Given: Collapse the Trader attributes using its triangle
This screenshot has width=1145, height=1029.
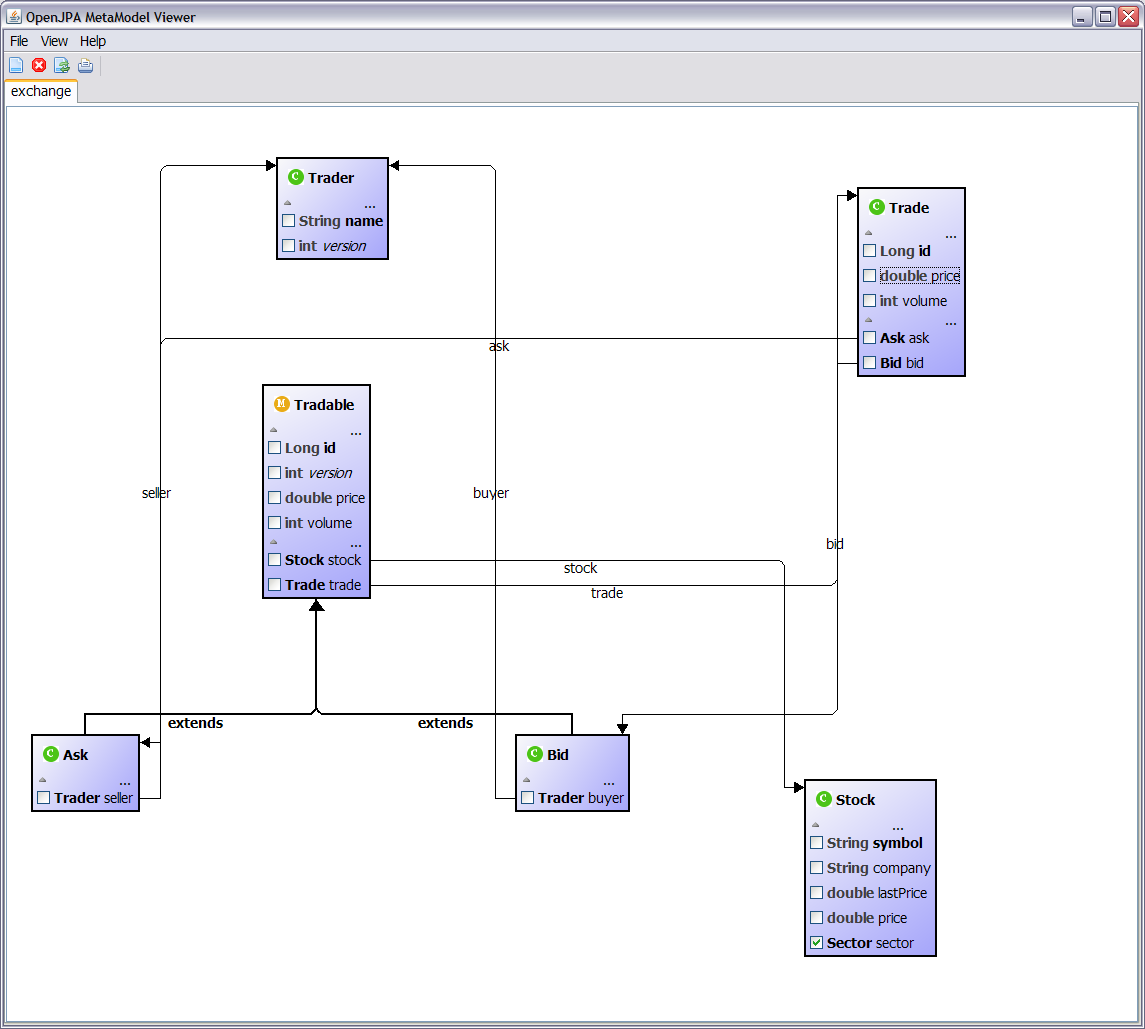Looking at the screenshot, I should pyautogui.click(x=287, y=203).
